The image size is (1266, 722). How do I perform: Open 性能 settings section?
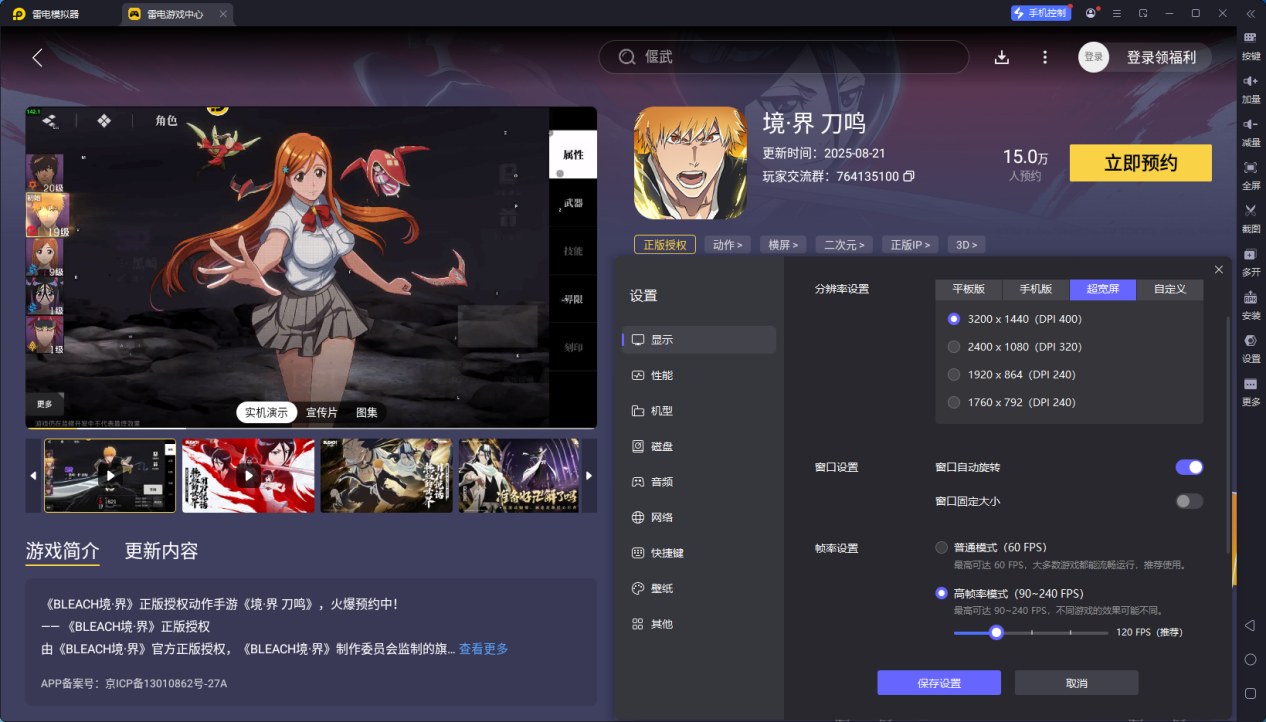699,375
